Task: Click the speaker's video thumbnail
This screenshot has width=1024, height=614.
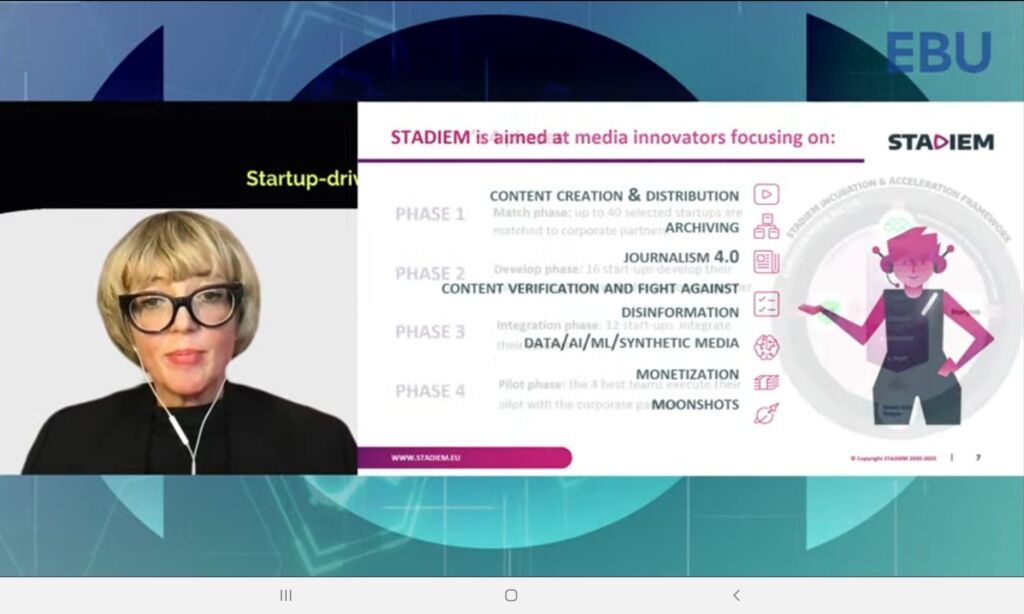Action: pos(178,341)
